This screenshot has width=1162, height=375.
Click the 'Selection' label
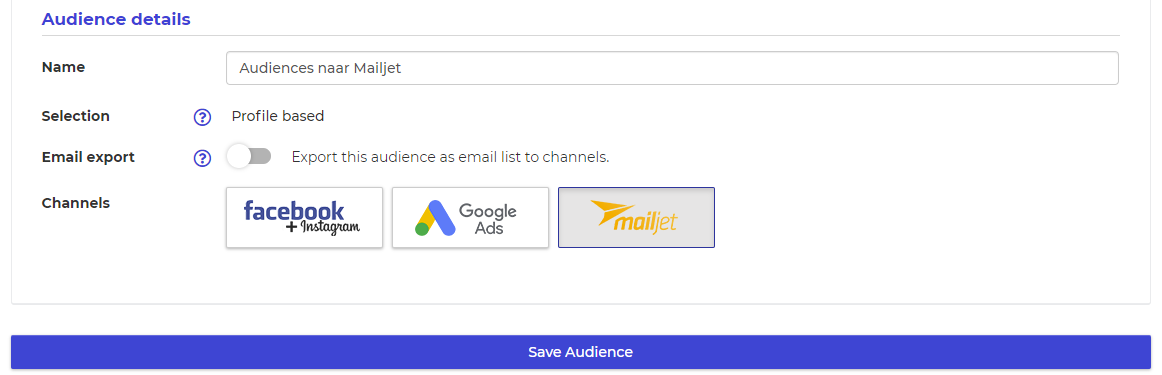(x=76, y=116)
